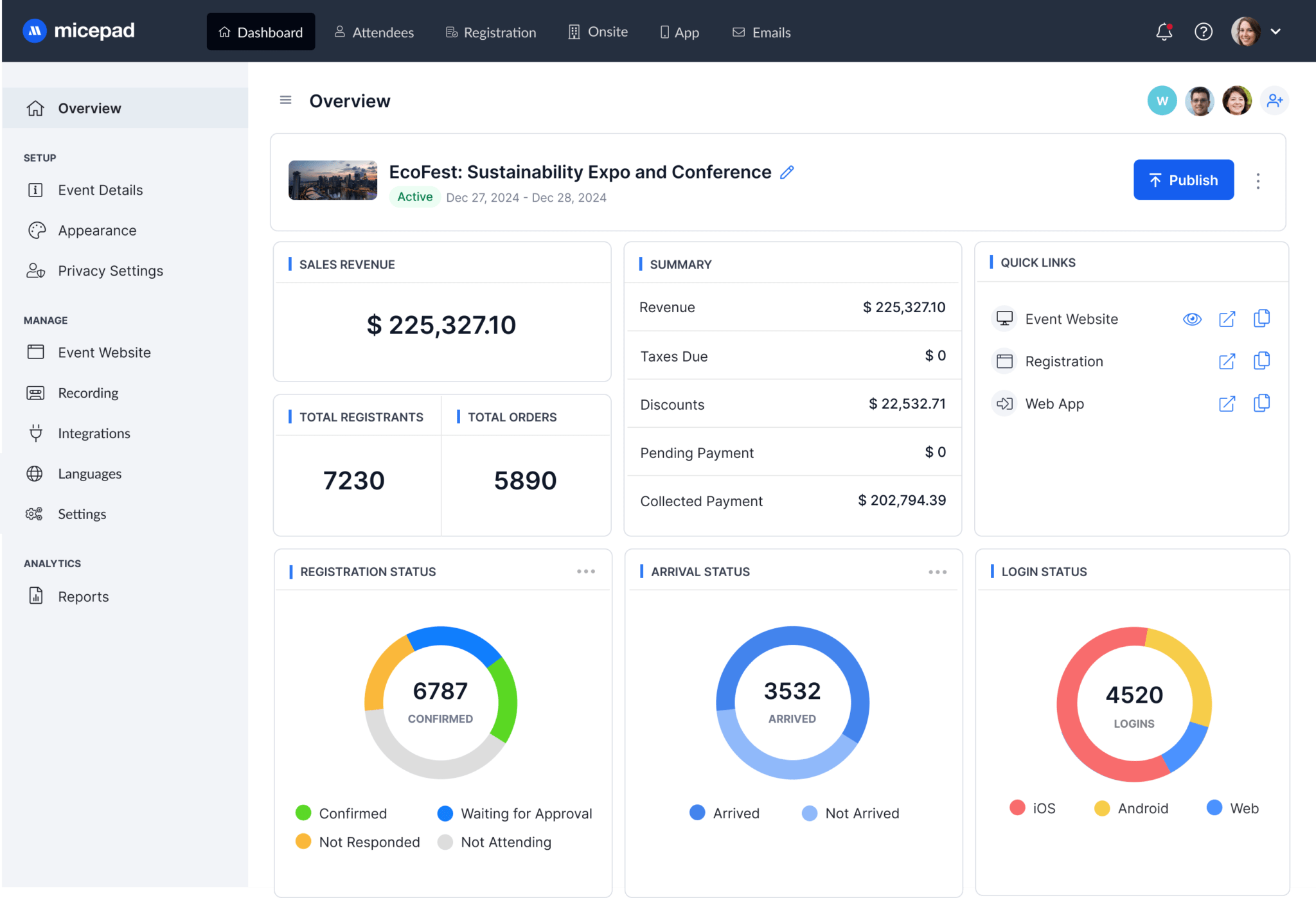Open the three-dot menu beside Publish

(x=1258, y=180)
